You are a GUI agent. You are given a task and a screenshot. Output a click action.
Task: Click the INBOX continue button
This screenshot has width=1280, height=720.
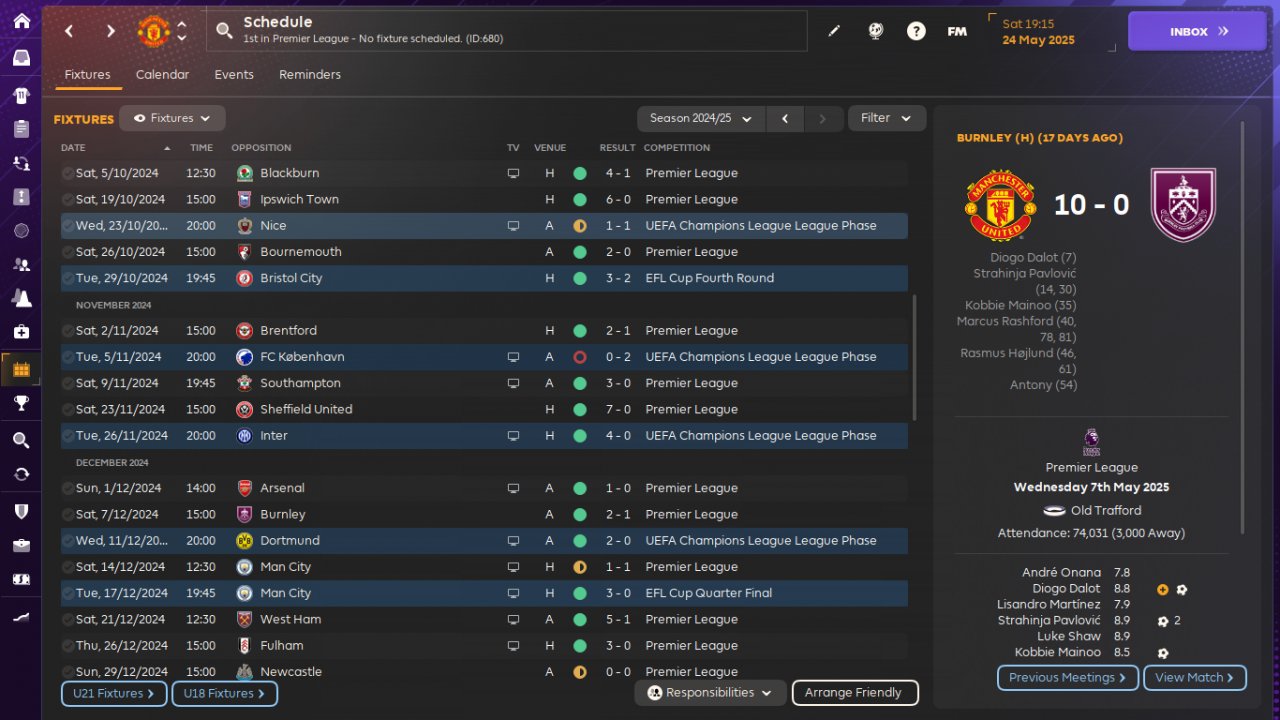point(1199,31)
